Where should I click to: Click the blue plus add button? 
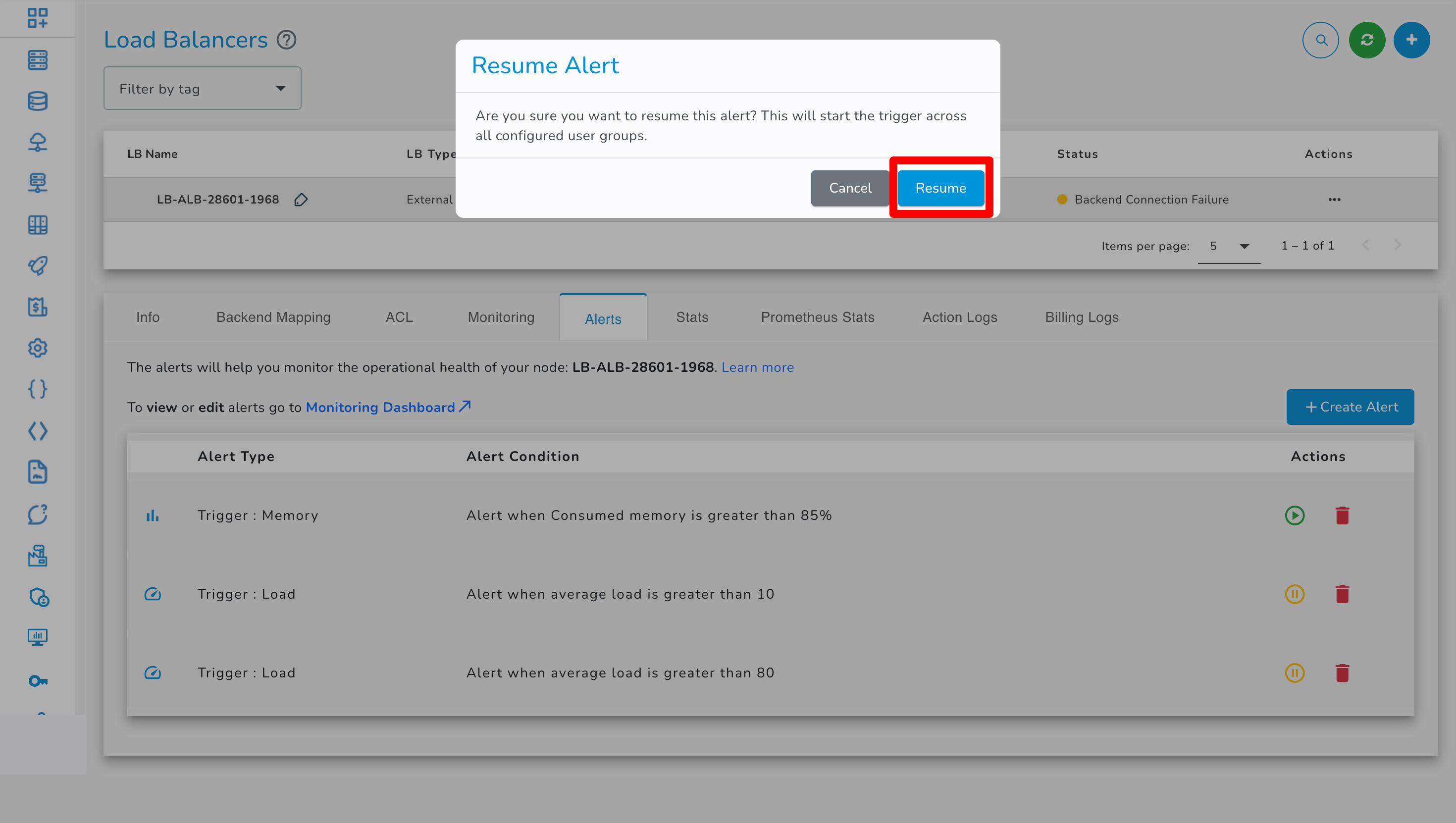[1411, 40]
